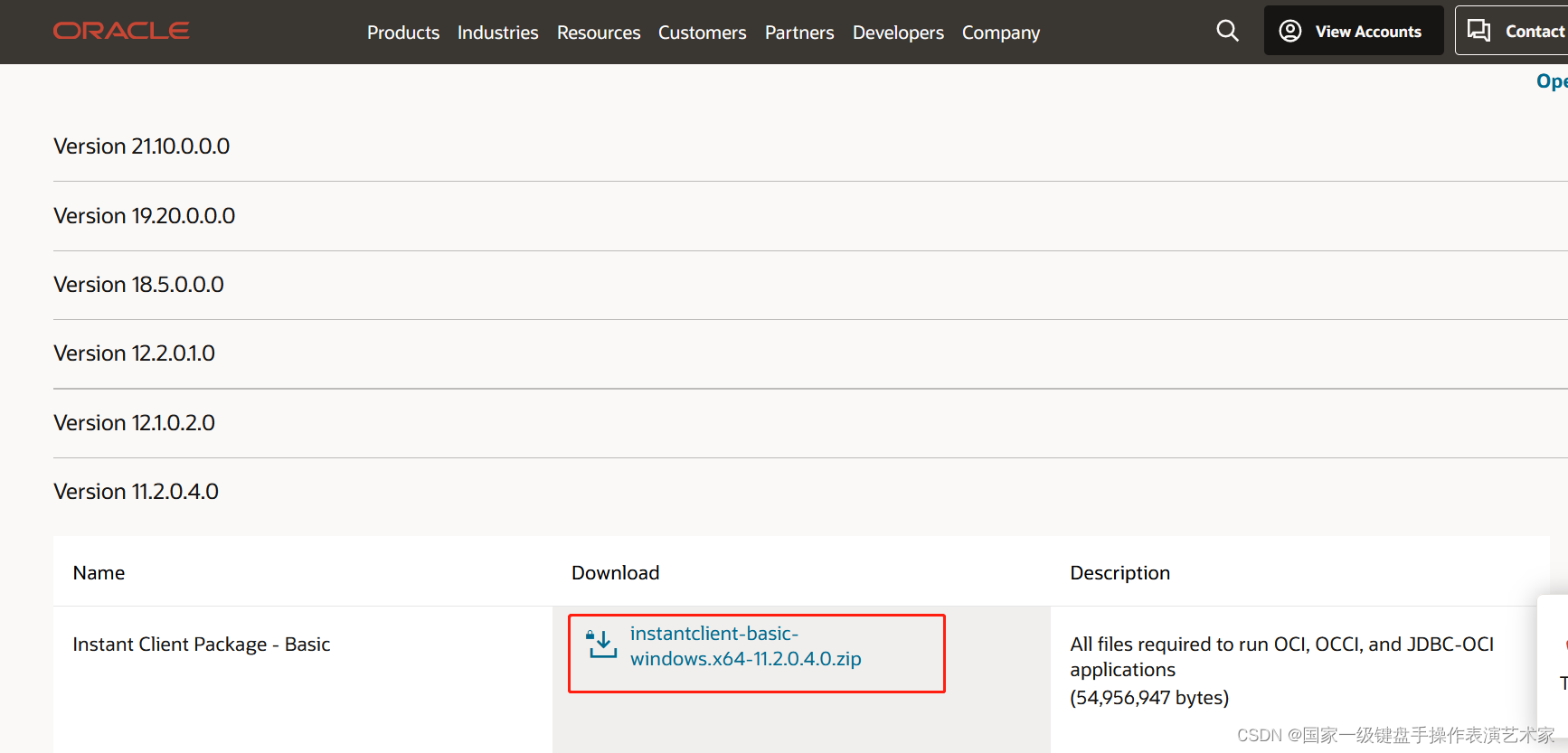The height and width of the screenshot is (753, 1568).
Task: Open the Industries menu
Action: (x=497, y=33)
